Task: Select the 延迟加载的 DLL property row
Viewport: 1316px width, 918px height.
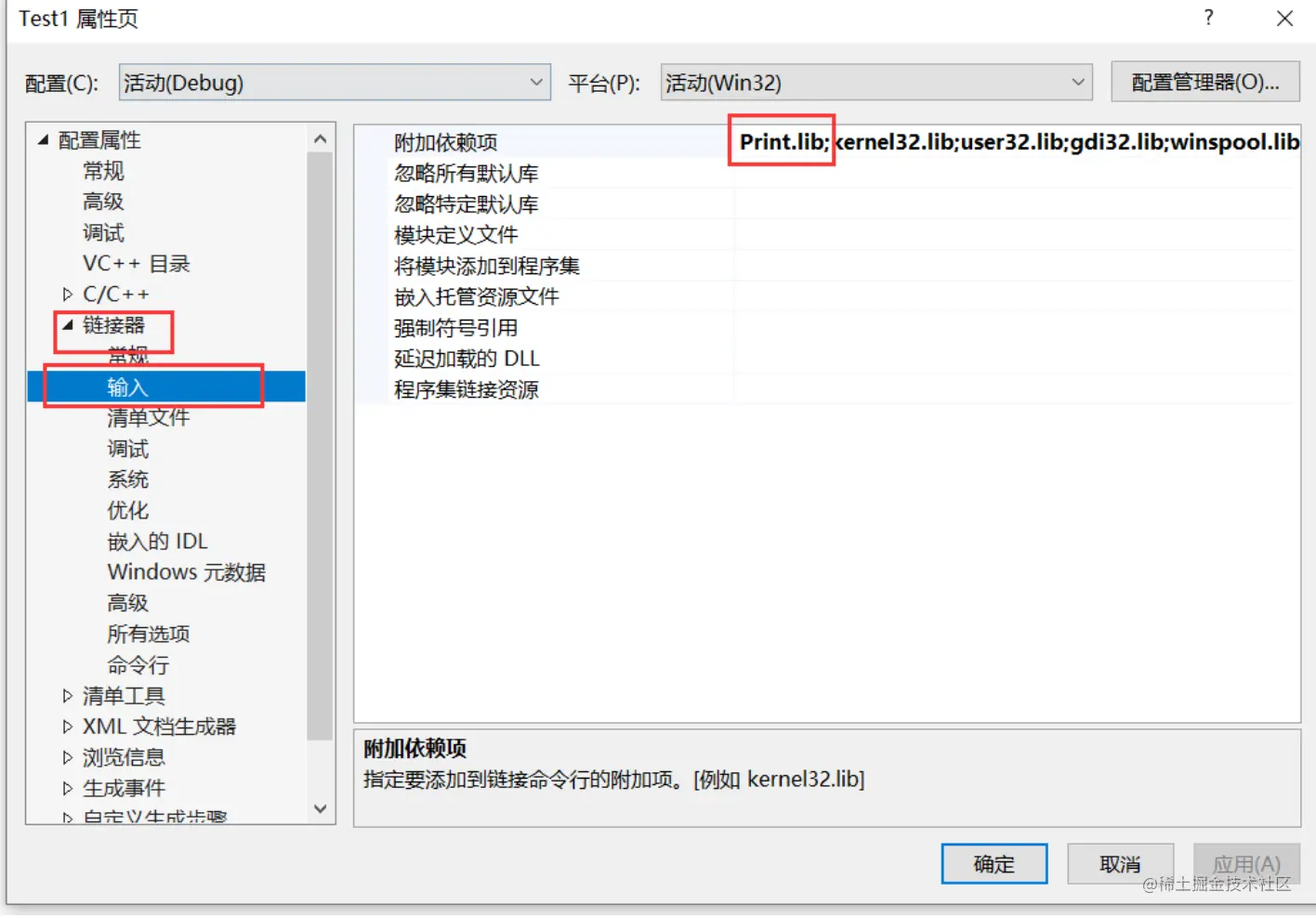Action: tap(827, 359)
